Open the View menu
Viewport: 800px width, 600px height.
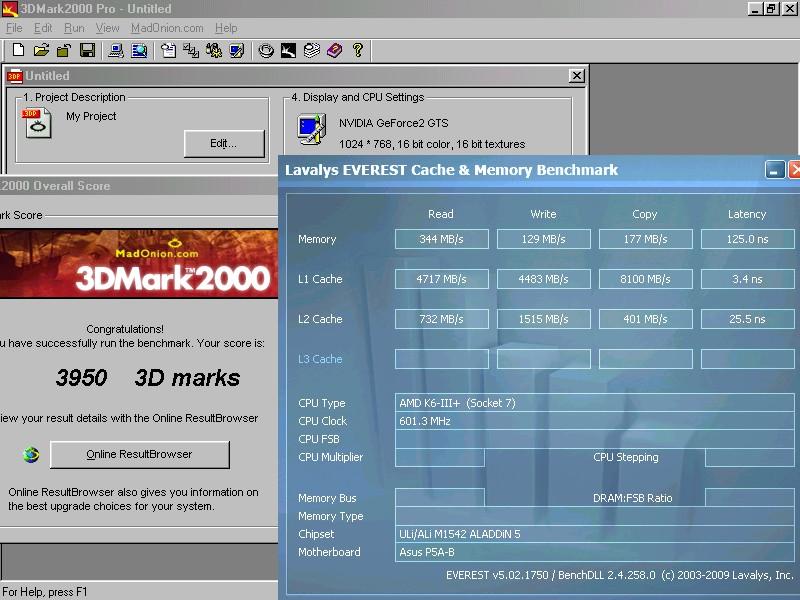(107, 28)
